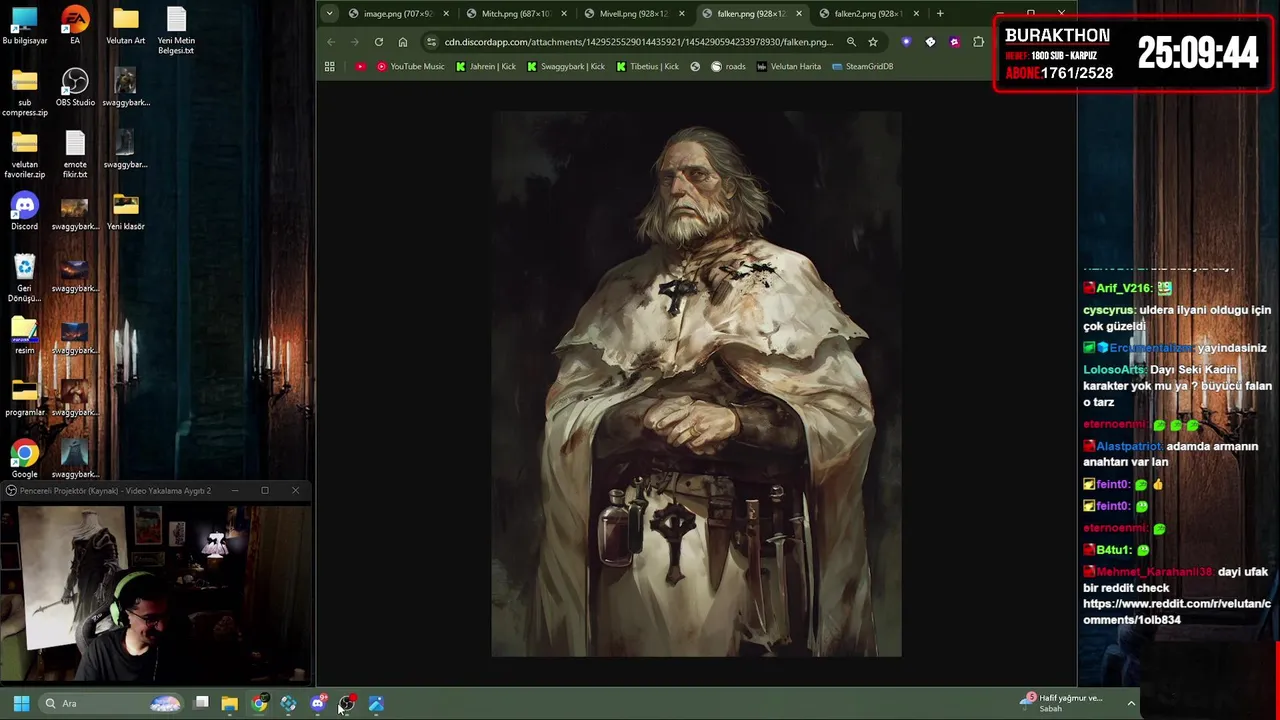Switch to Chrome in taskbar

click(260, 703)
